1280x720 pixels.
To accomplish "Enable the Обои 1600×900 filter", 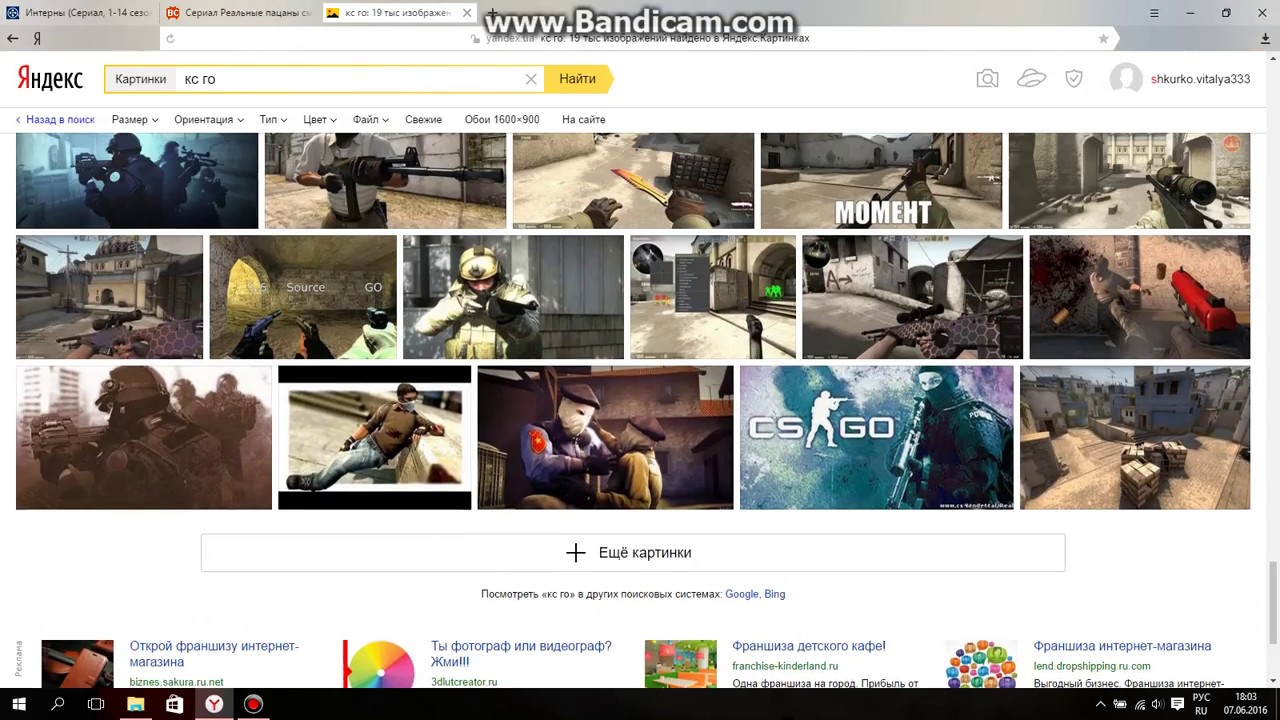I will [502, 119].
